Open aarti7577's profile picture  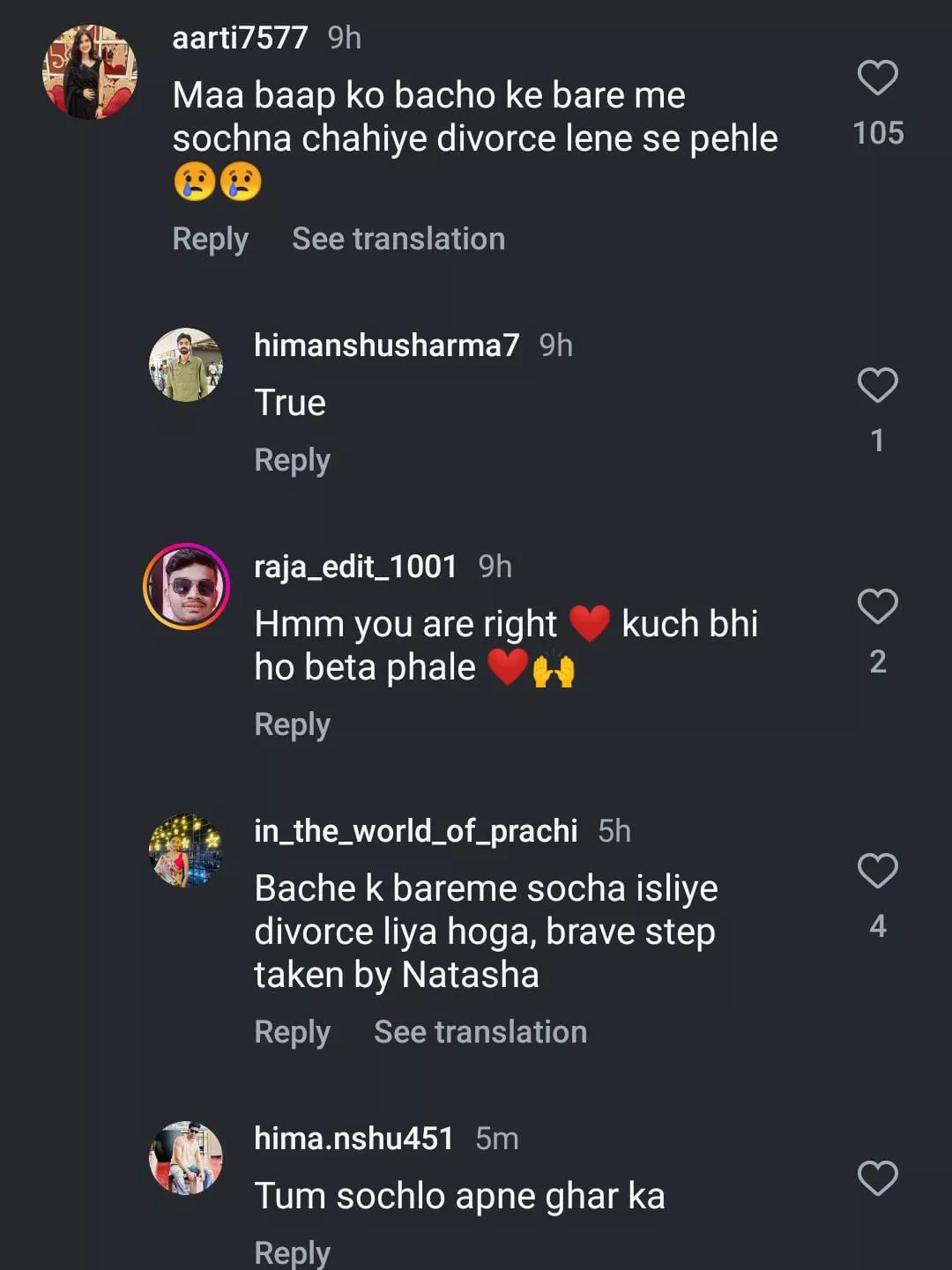point(90,72)
